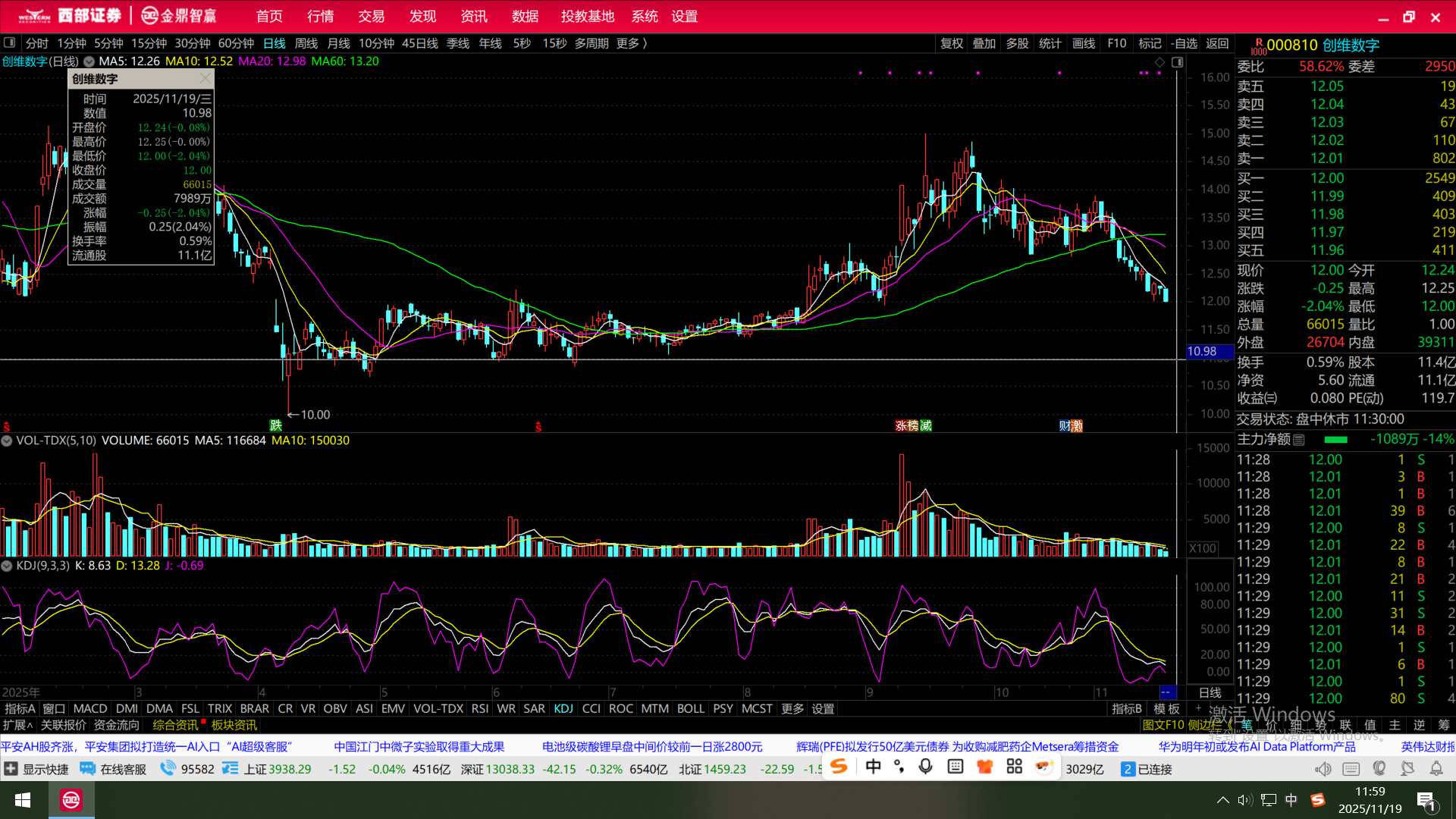Open 在线客服 online service icon
1456x819 pixels.
tap(88, 769)
